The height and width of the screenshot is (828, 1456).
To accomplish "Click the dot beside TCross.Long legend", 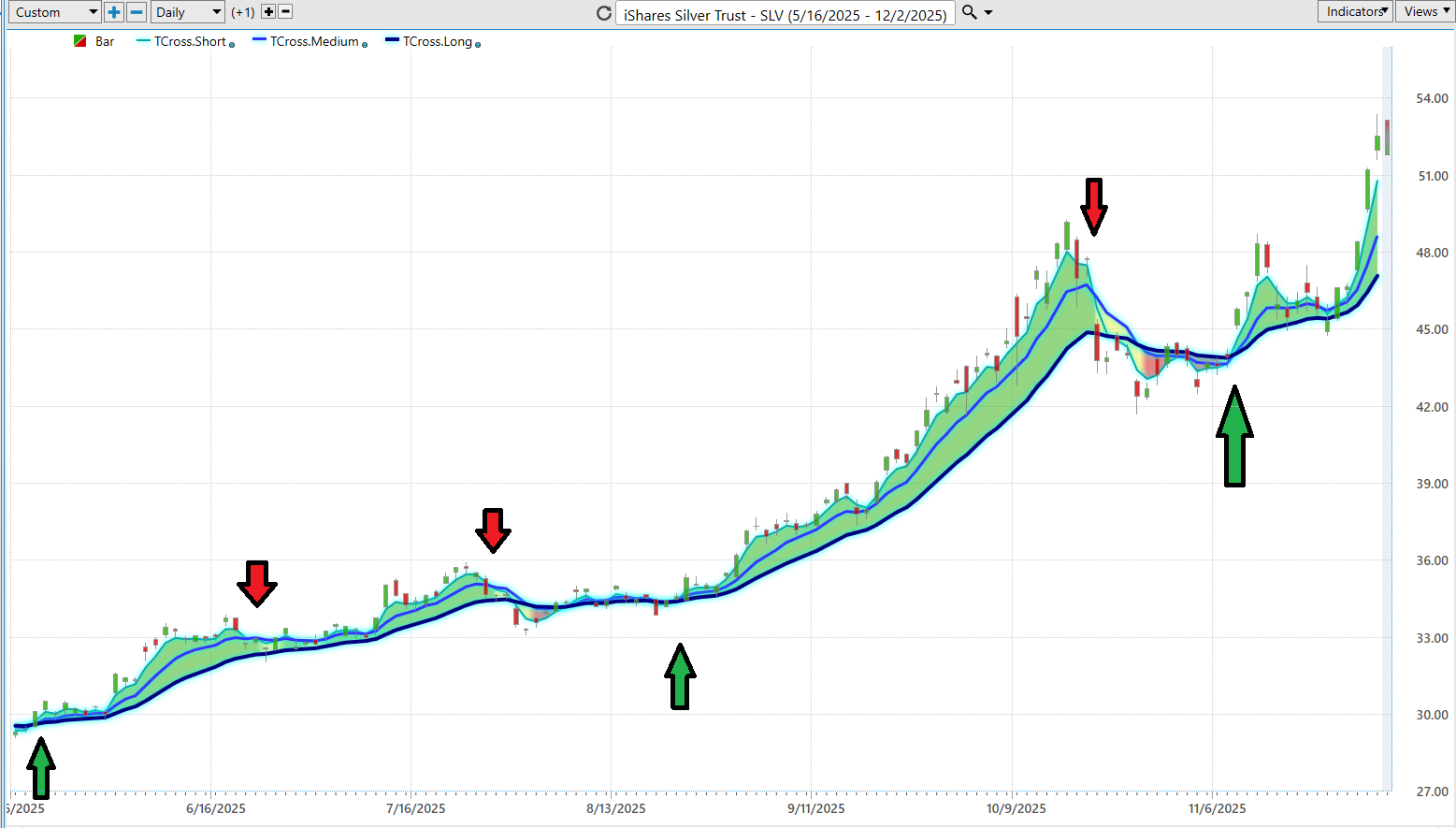I will point(478,44).
